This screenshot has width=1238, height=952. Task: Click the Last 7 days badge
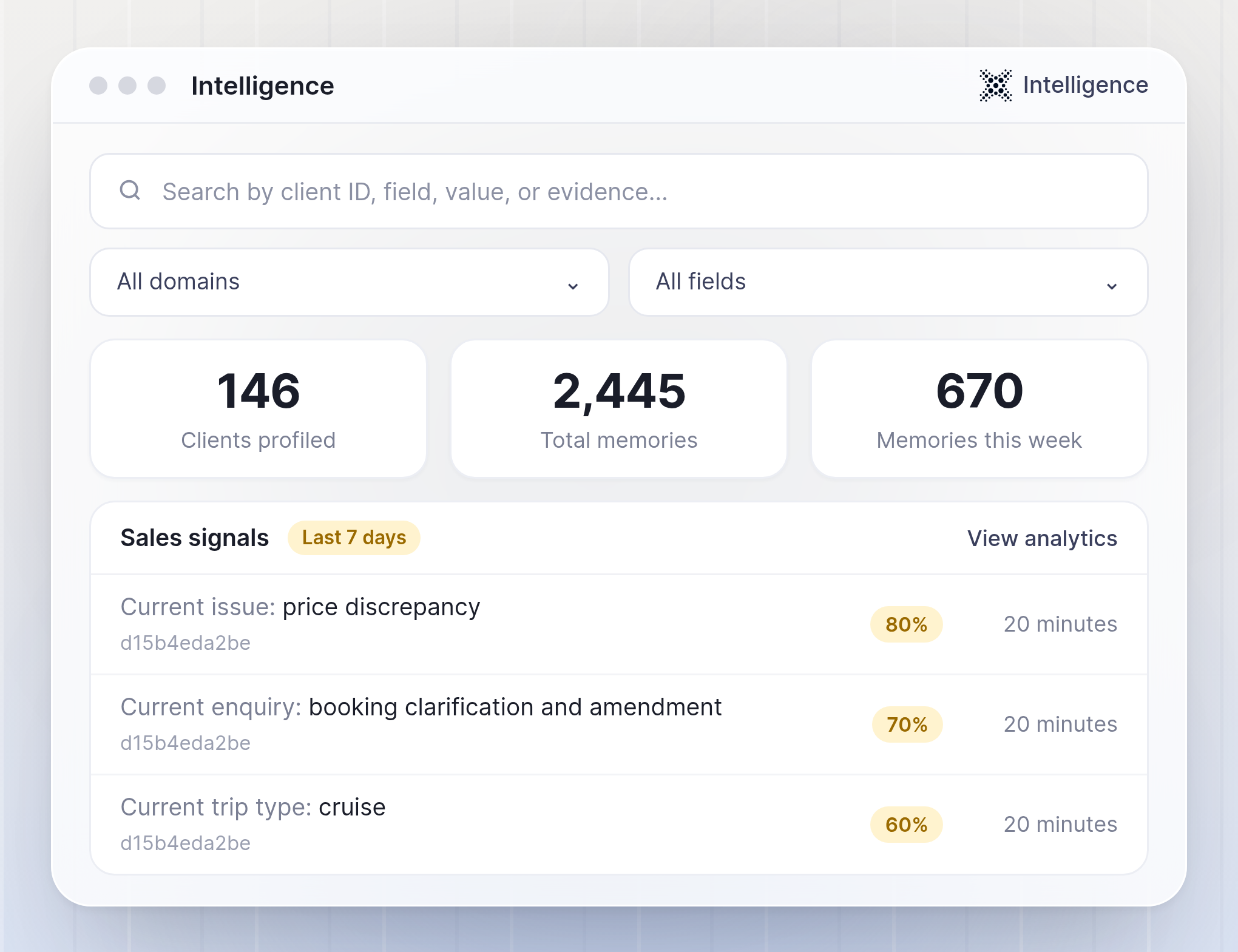pyautogui.click(x=354, y=538)
